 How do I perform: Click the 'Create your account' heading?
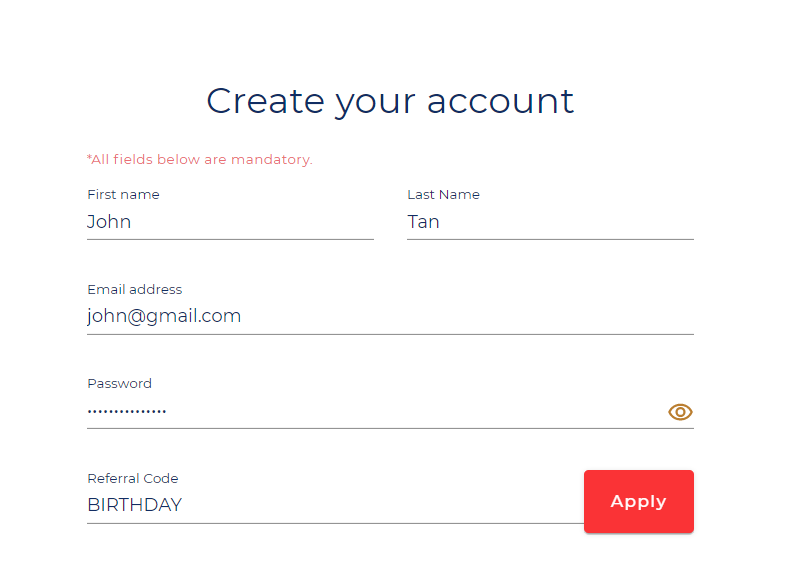point(390,102)
